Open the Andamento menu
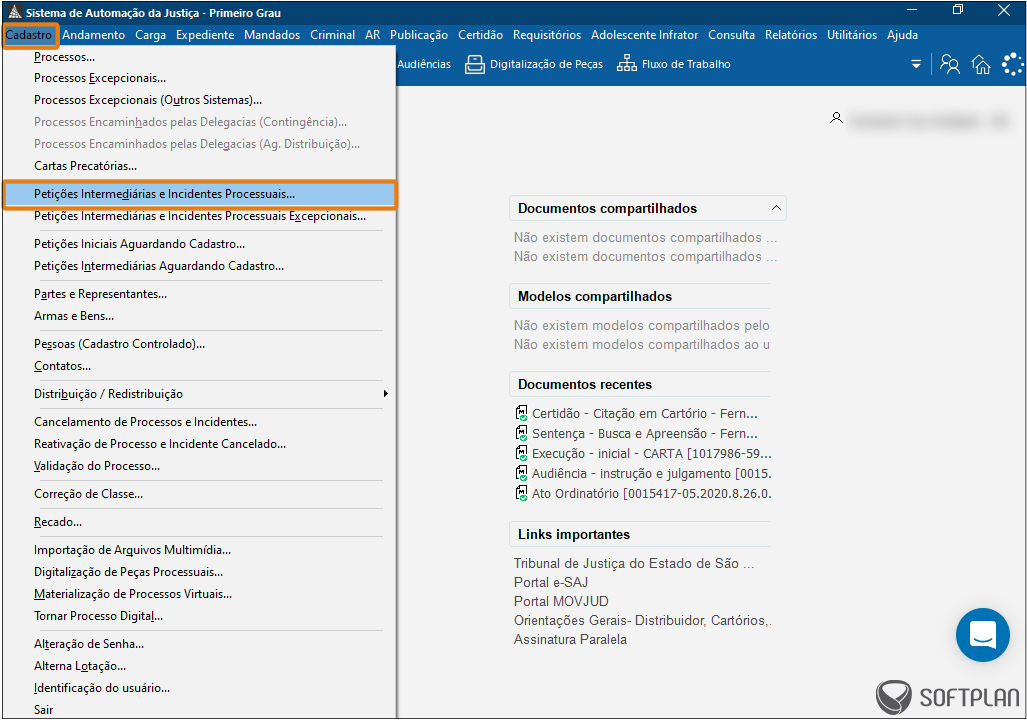This screenshot has height=720, width=1027. point(94,35)
